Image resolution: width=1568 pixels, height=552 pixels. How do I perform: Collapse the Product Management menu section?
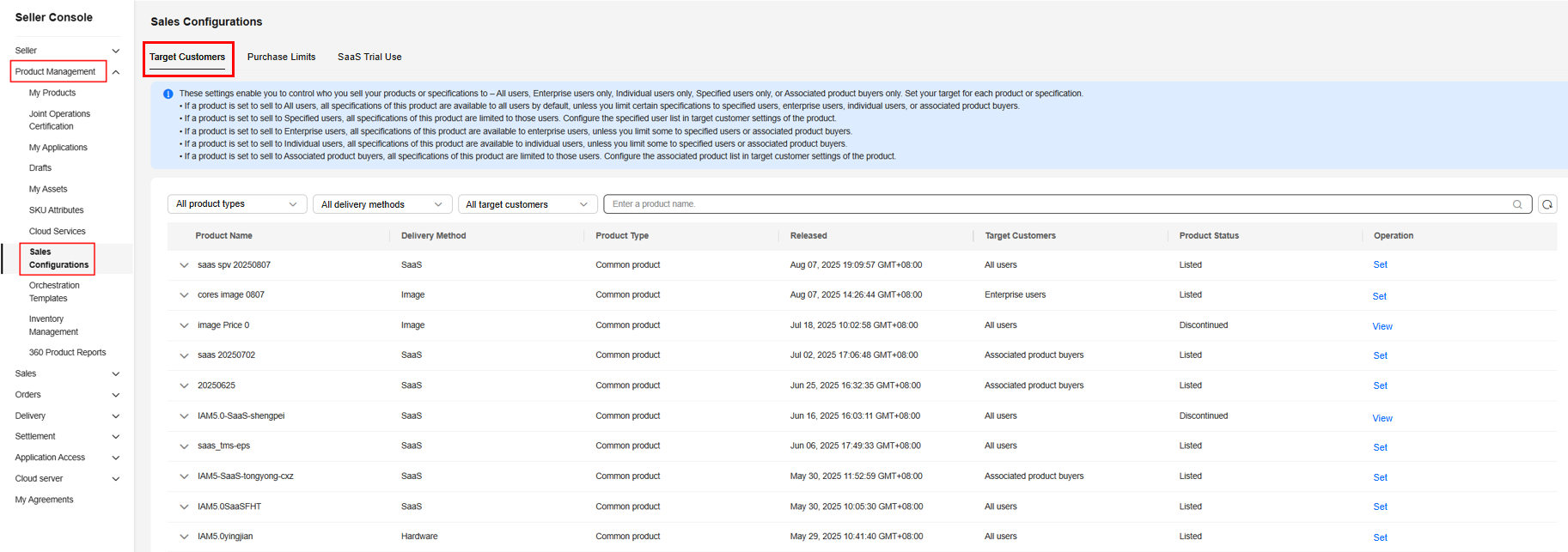[x=116, y=72]
